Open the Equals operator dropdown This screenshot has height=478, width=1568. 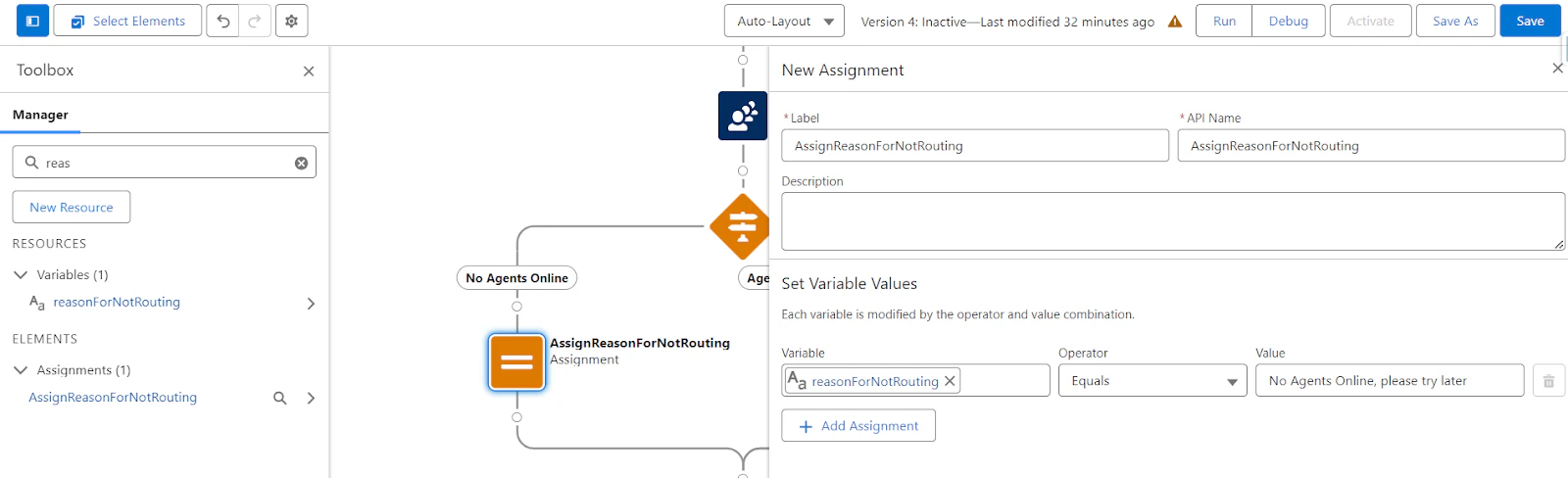(1152, 381)
